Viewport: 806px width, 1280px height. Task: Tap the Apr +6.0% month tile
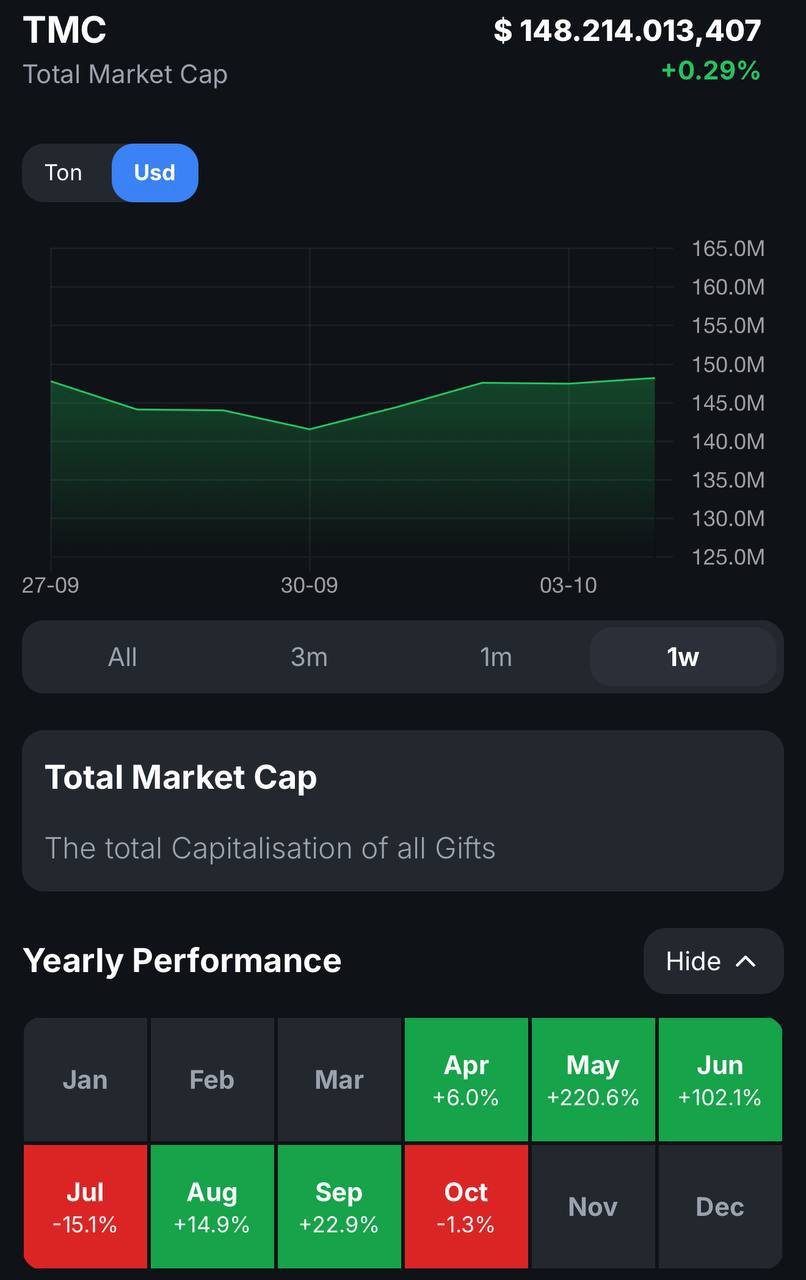pyautogui.click(x=466, y=1080)
